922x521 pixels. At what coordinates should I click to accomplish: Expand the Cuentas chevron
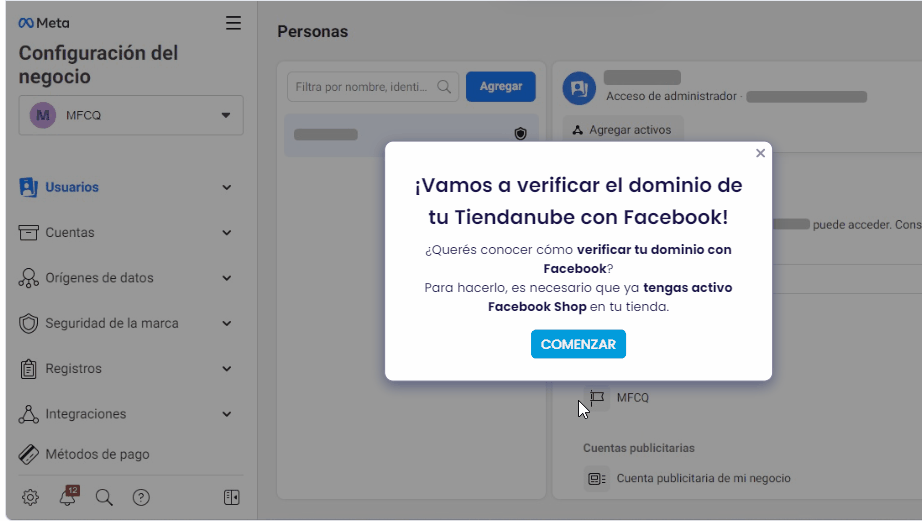(x=226, y=233)
